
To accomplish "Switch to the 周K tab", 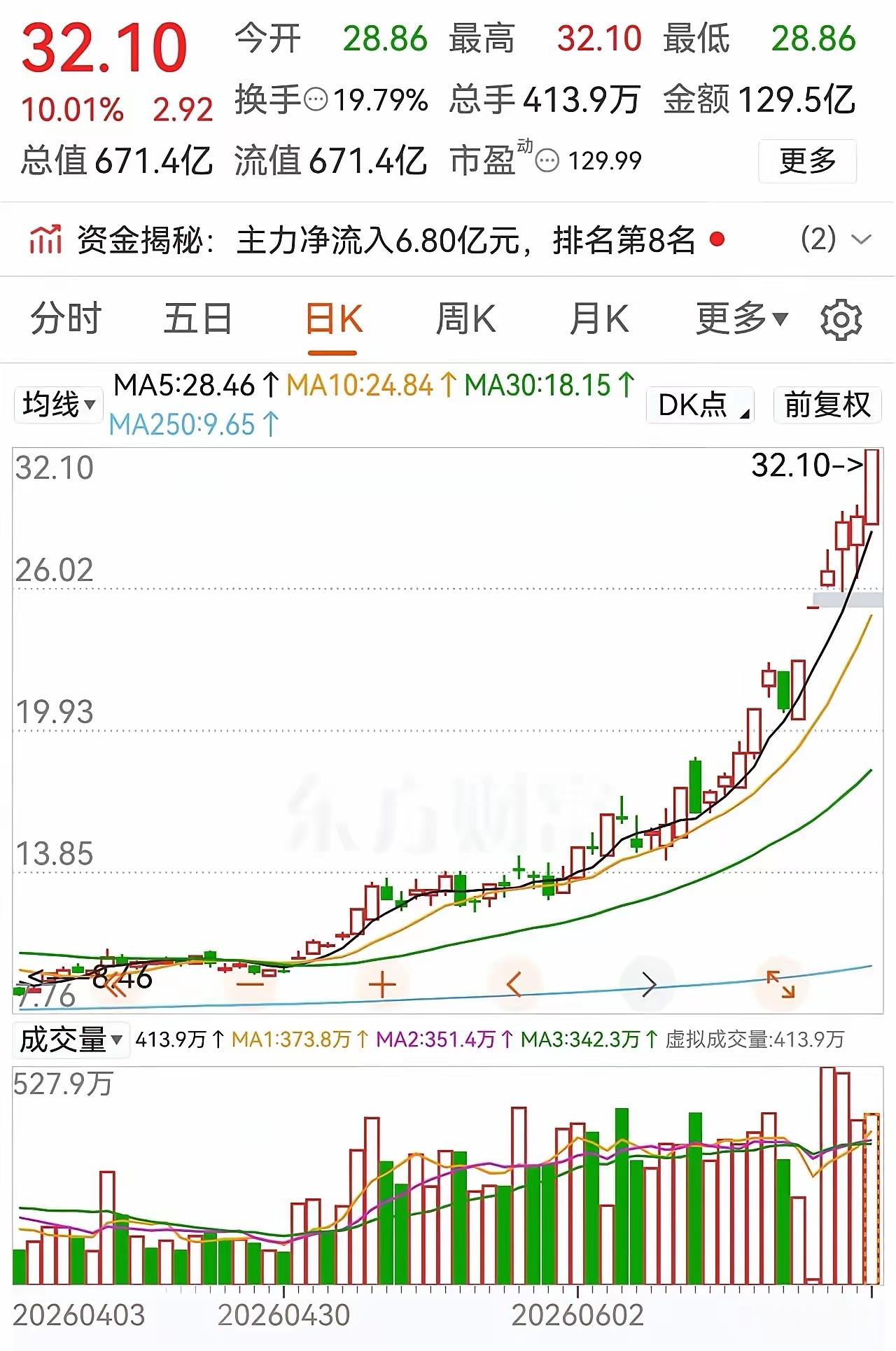I will [x=465, y=319].
